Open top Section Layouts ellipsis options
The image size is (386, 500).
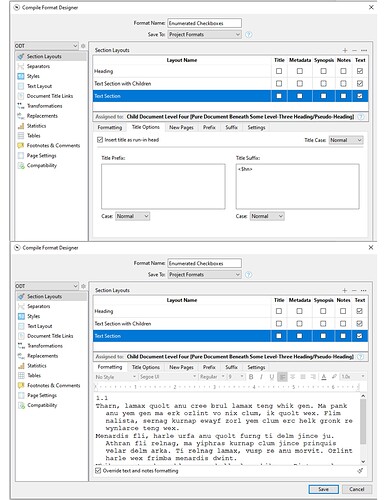[x=364, y=50]
